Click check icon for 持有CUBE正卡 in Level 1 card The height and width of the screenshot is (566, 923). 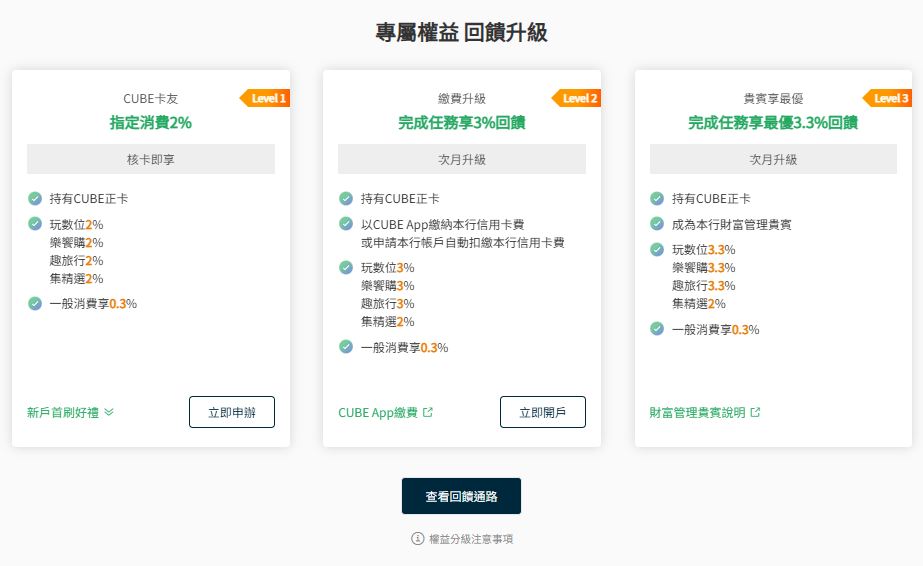coord(35,198)
